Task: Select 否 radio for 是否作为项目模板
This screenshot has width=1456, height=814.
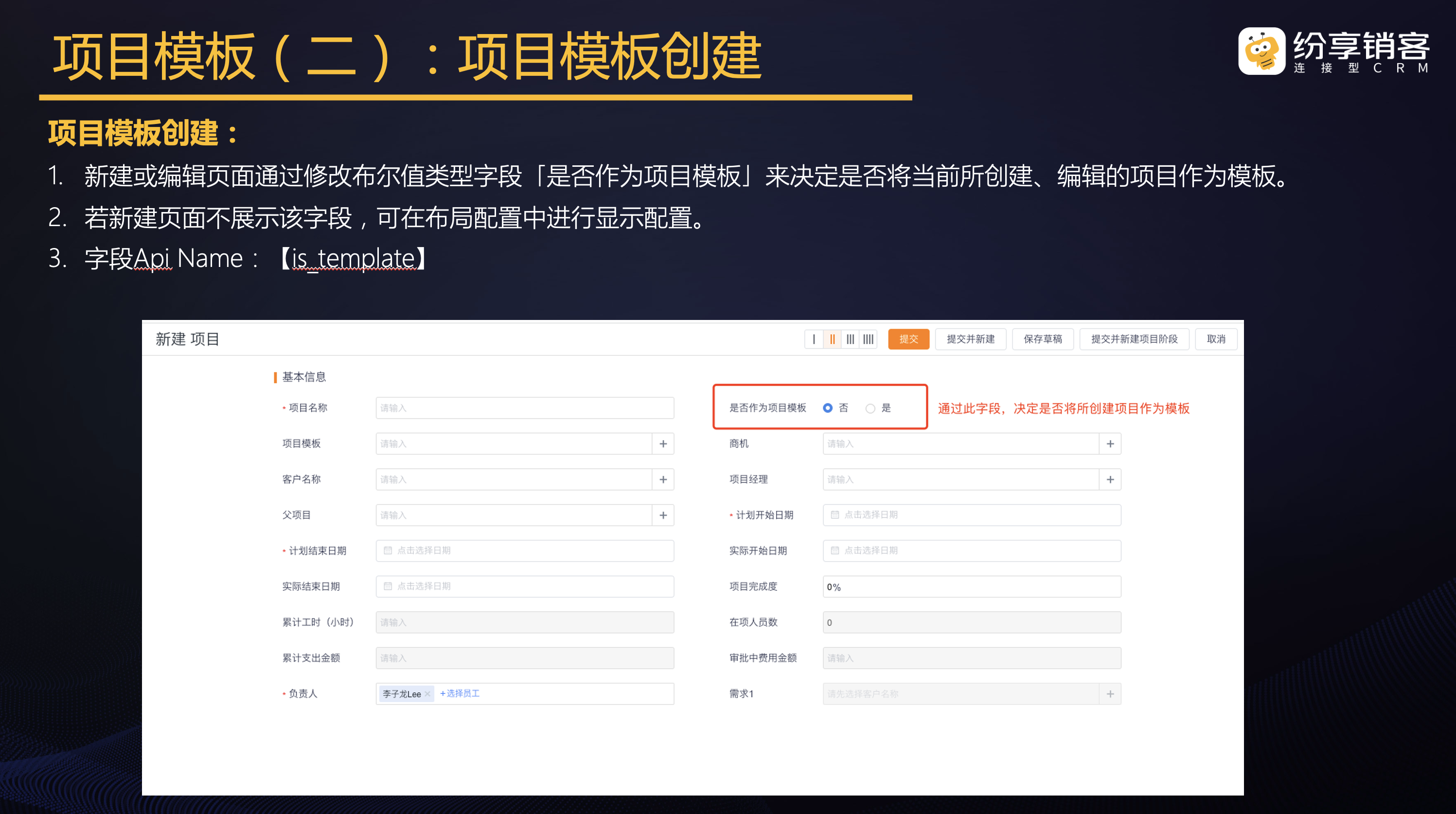Action: pos(828,408)
